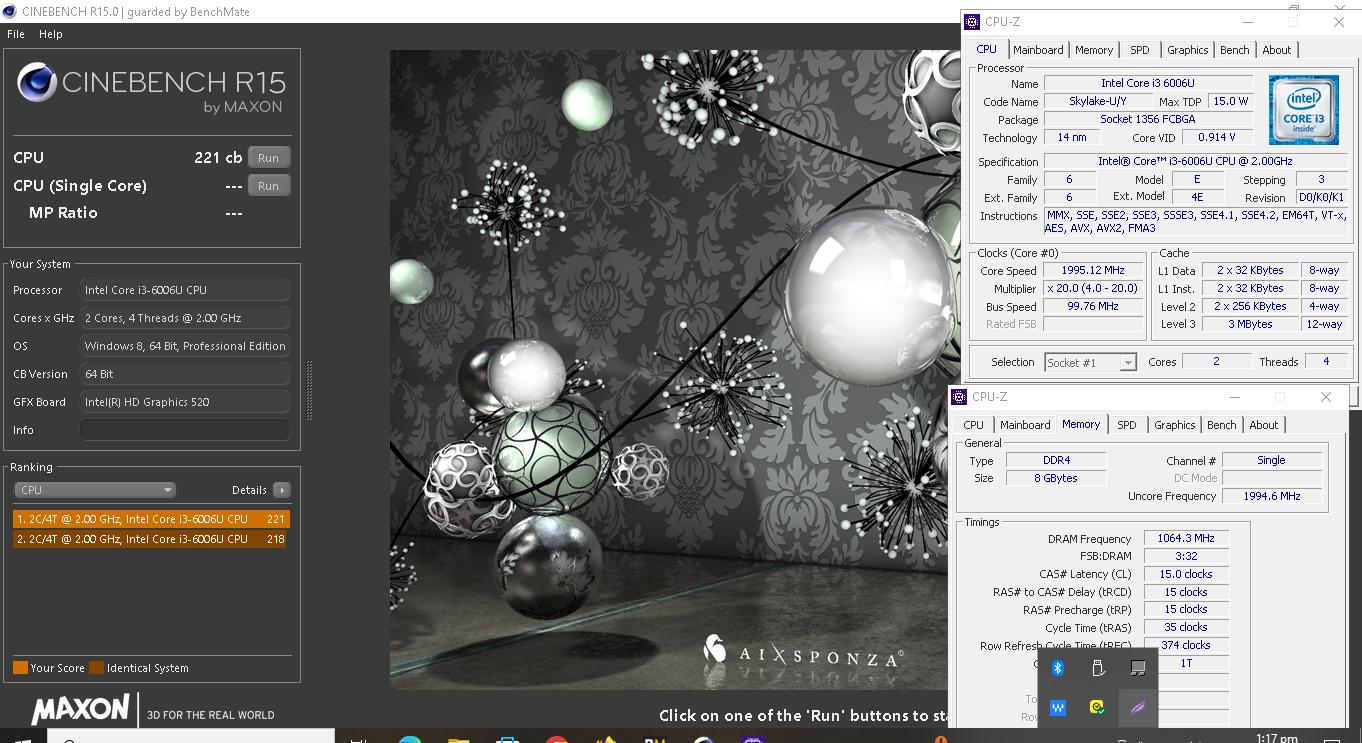This screenshot has height=743, width=1362.
Task: Click the Bluetooth tray icon
Action: tap(1058, 668)
